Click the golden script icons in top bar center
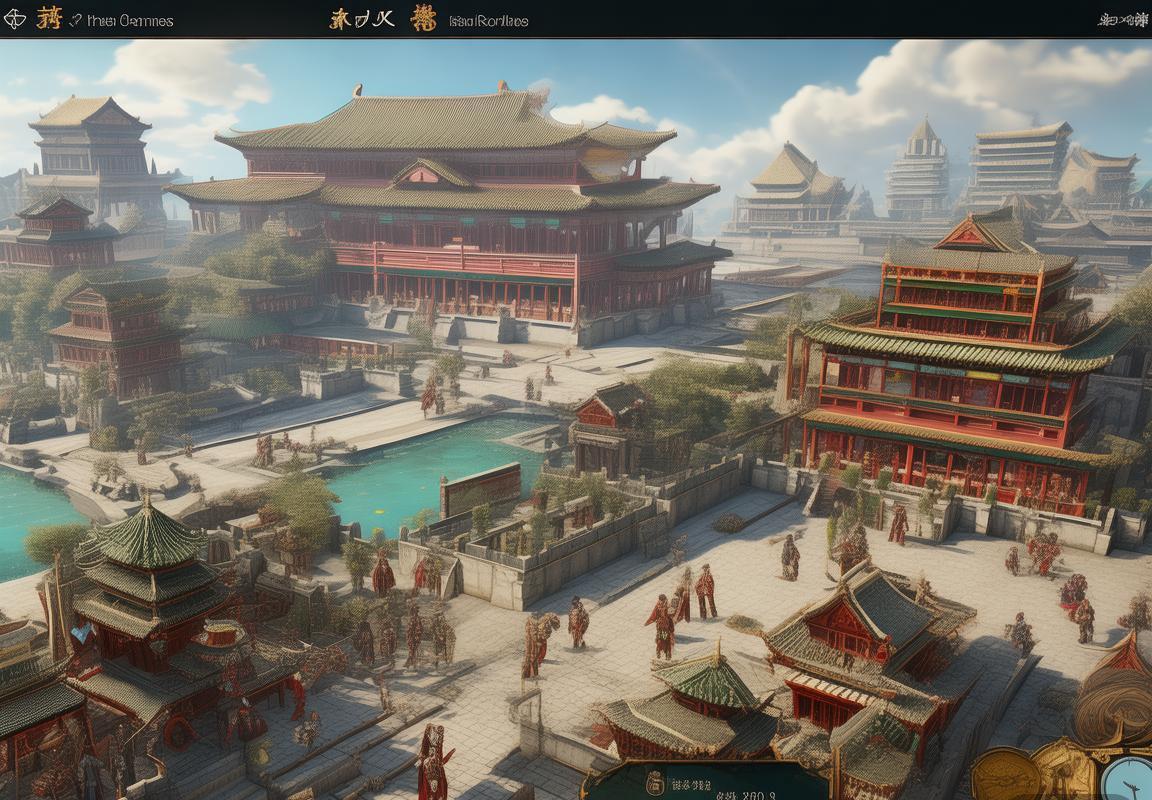1152x800 pixels. tap(361, 19)
